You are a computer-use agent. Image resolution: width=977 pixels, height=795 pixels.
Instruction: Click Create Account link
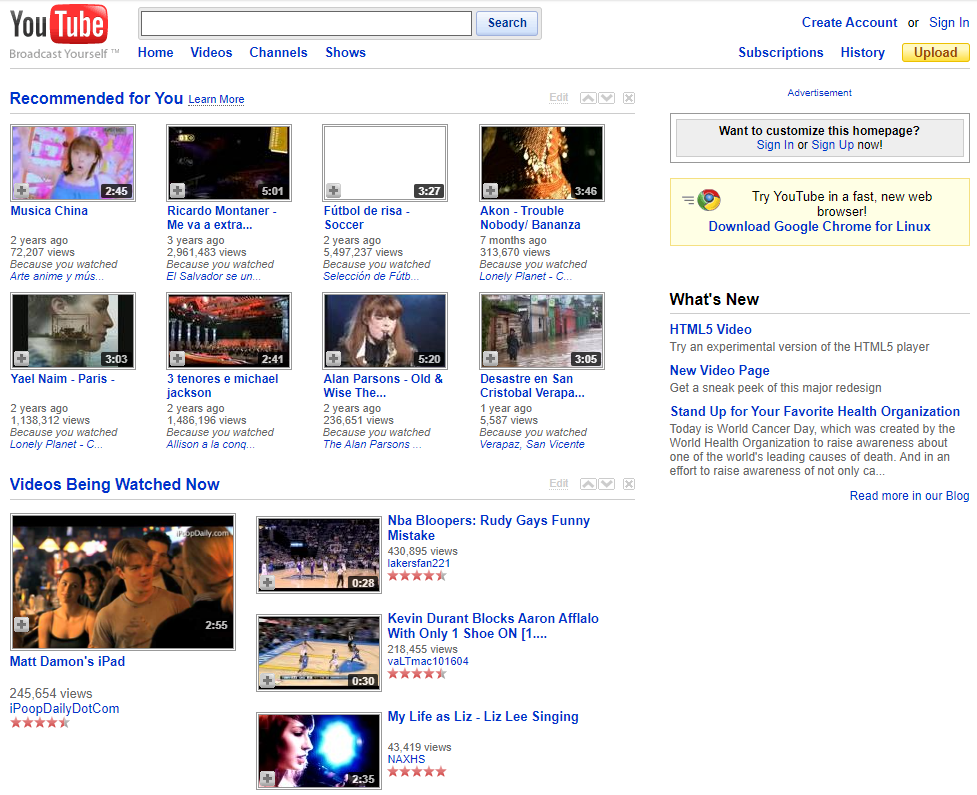click(849, 22)
